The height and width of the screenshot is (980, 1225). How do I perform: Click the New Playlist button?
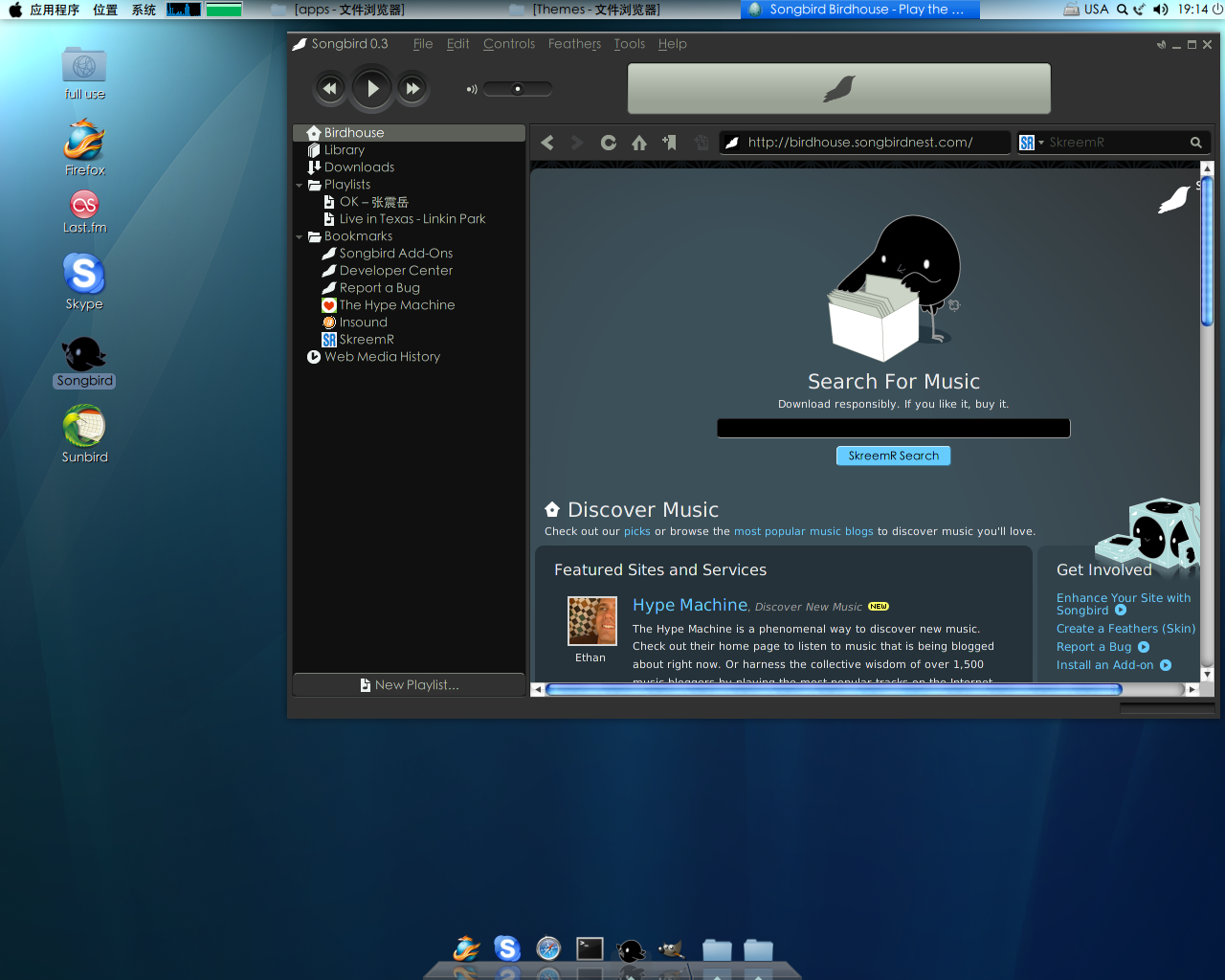click(x=410, y=685)
